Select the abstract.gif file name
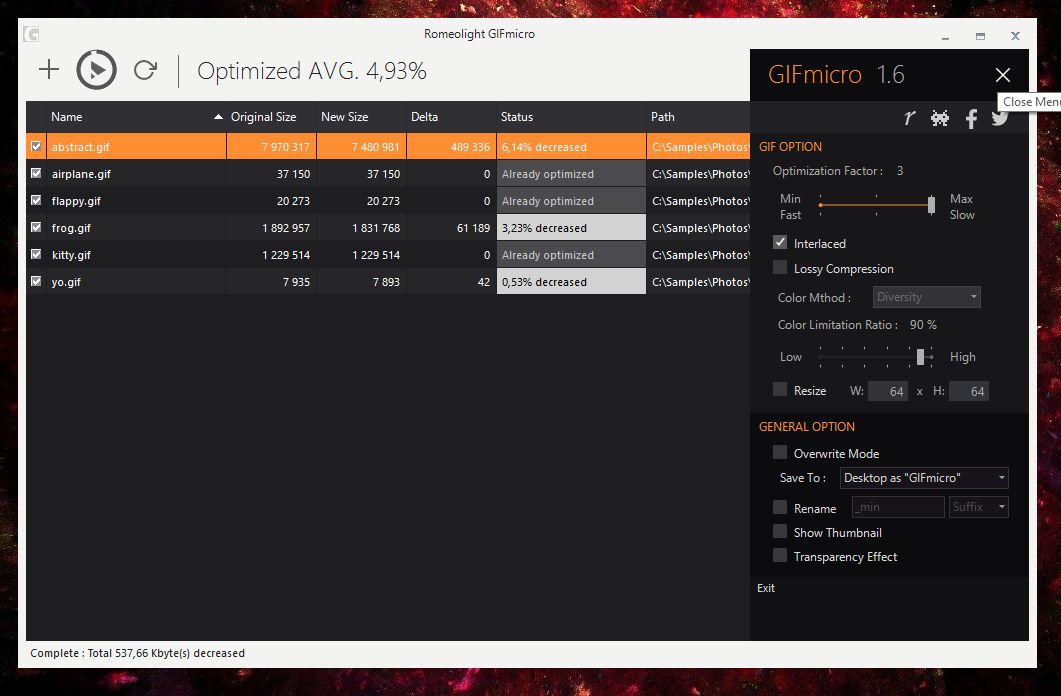This screenshot has height=696, width=1061. [81, 147]
